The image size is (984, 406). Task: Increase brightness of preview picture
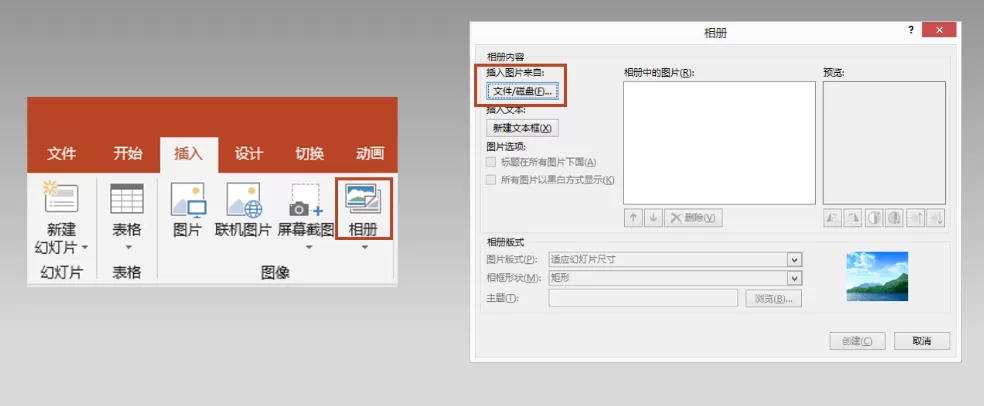(916, 218)
